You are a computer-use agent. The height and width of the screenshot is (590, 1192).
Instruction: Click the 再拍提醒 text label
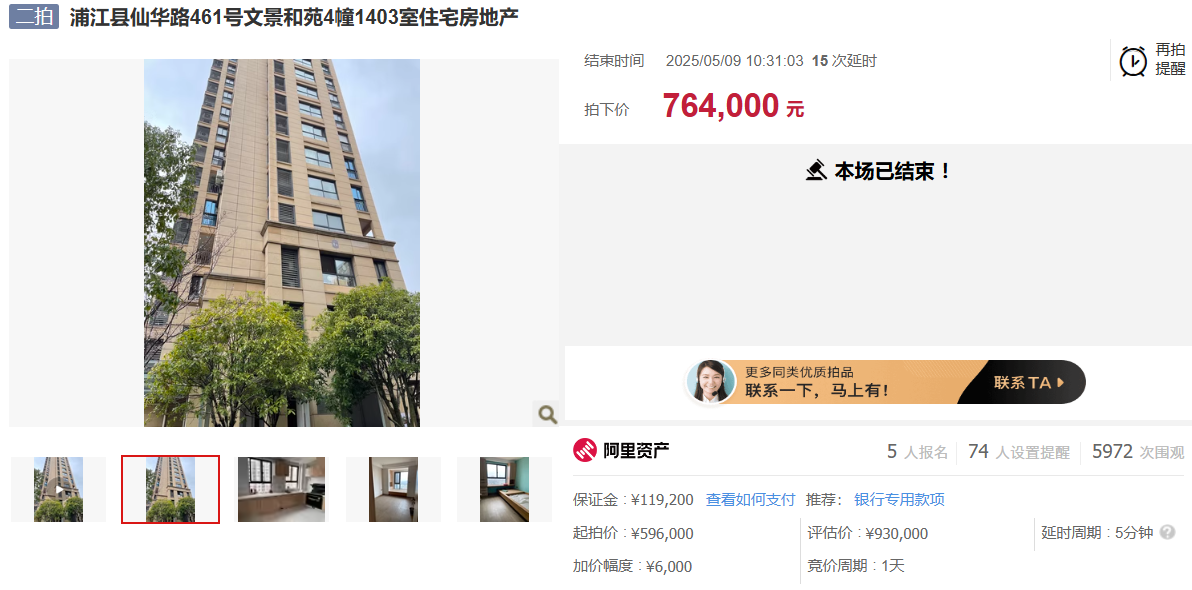[1171, 59]
